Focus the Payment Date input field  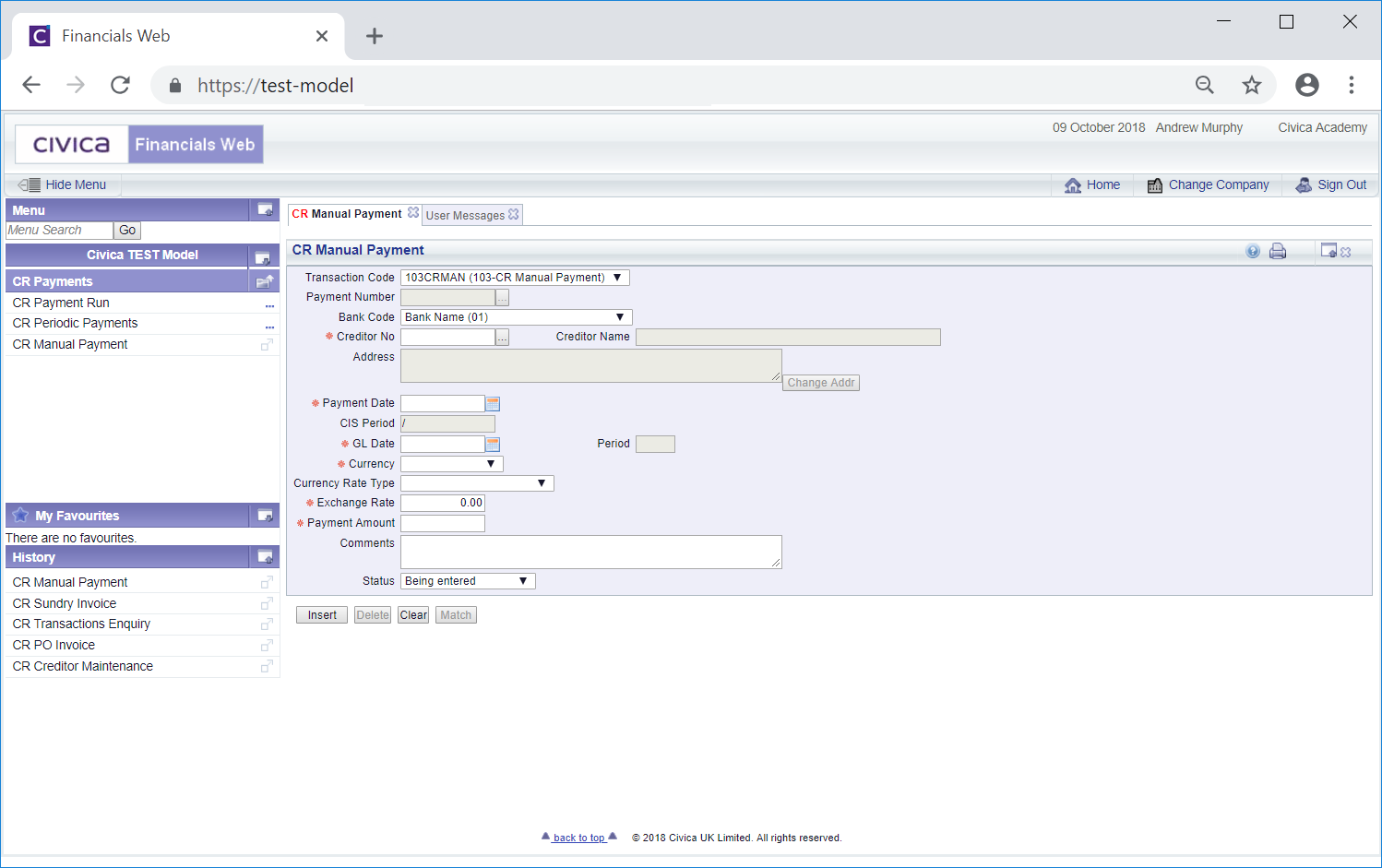coord(443,404)
